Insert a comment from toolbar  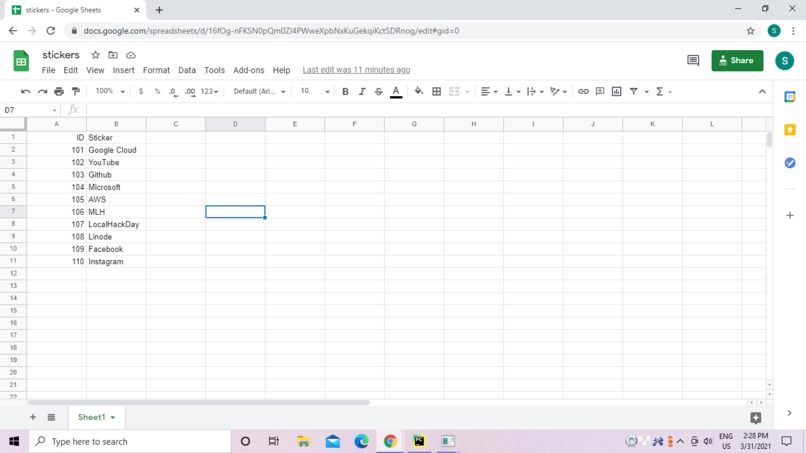click(600, 92)
